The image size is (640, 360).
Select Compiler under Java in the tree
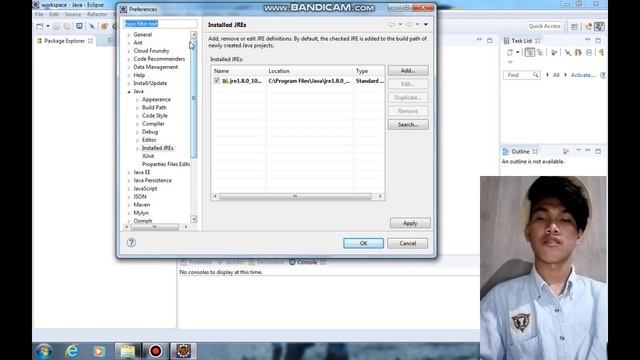point(153,124)
